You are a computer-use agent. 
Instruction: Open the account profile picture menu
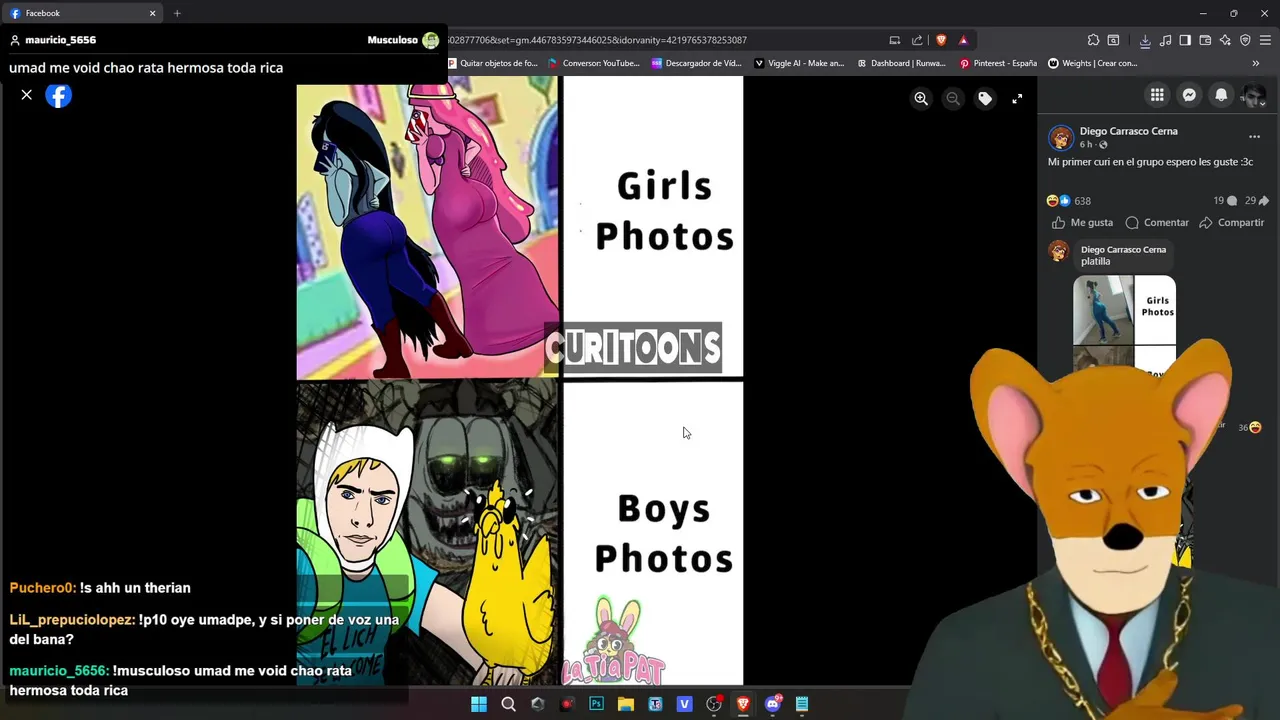coord(1253,95)
